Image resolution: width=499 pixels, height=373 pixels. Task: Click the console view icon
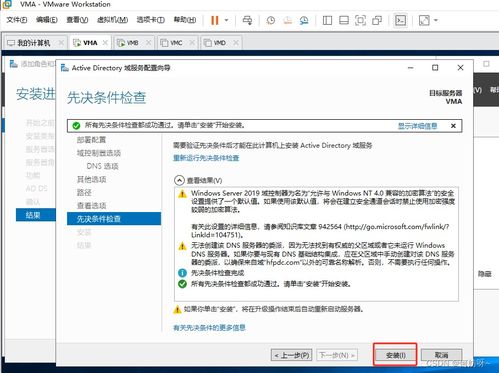tap(400, 20)
